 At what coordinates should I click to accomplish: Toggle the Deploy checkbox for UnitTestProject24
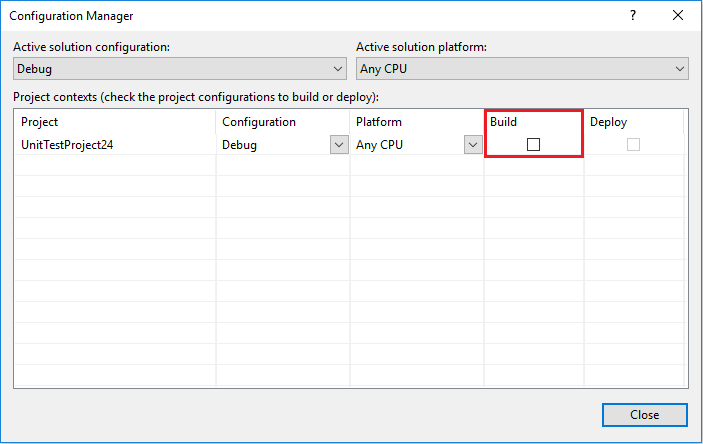633,145
